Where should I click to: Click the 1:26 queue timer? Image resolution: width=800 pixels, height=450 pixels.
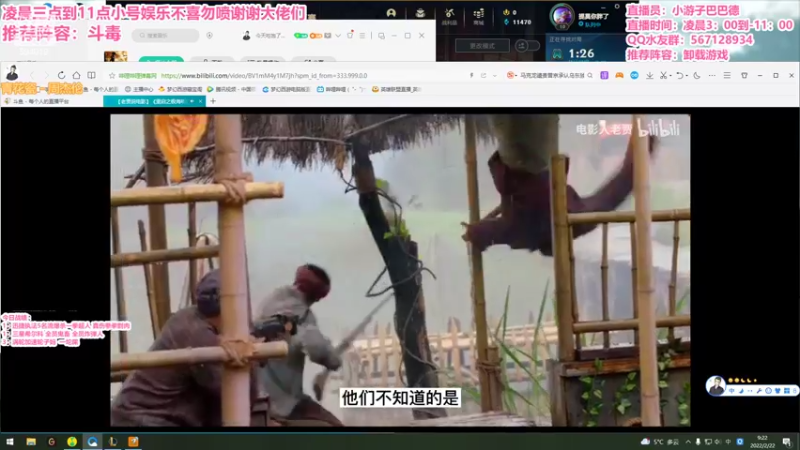(581, 54)
